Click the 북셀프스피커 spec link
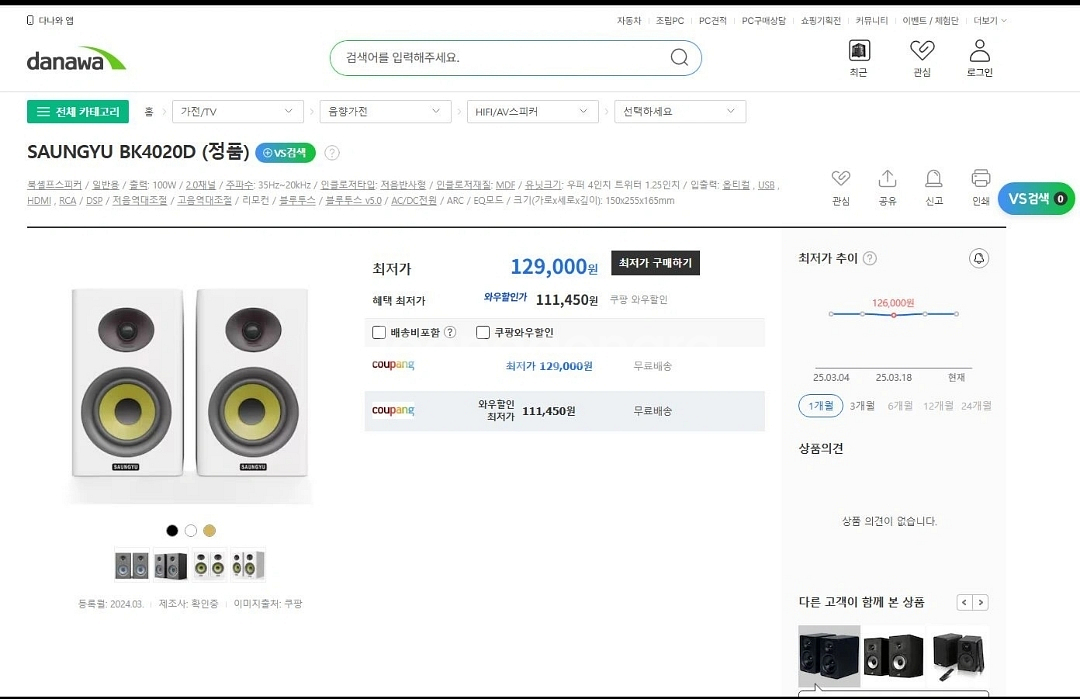 54,185
